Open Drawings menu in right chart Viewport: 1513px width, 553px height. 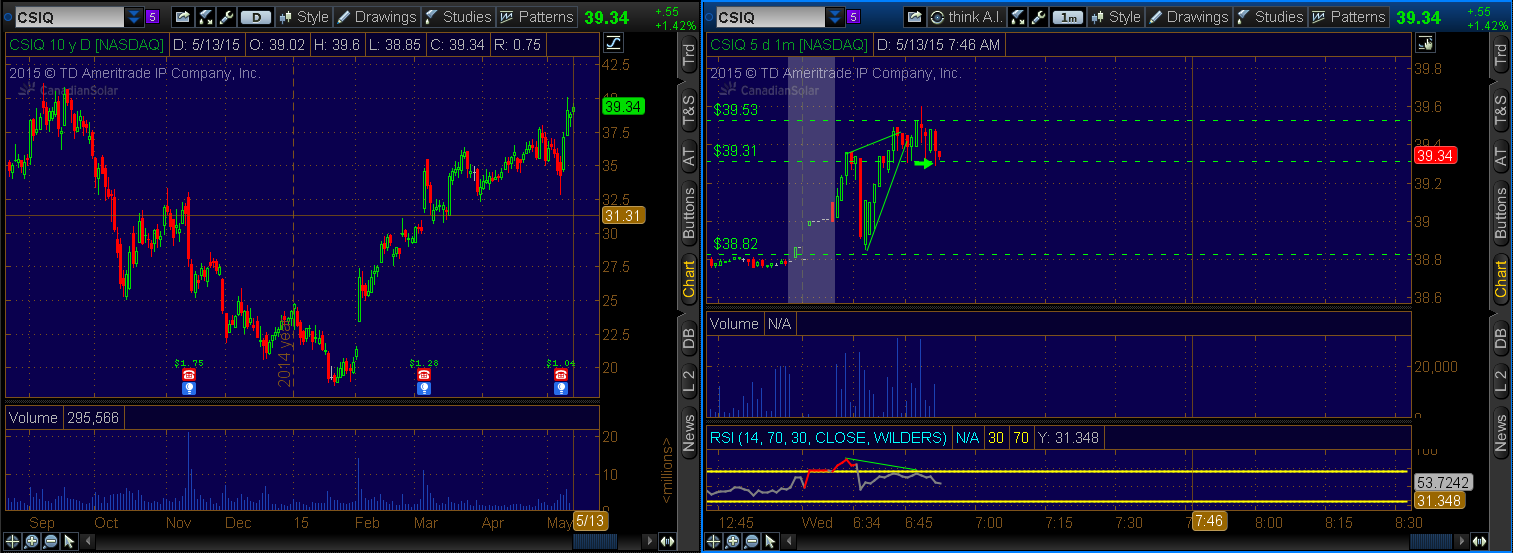tap(1188, 17)
